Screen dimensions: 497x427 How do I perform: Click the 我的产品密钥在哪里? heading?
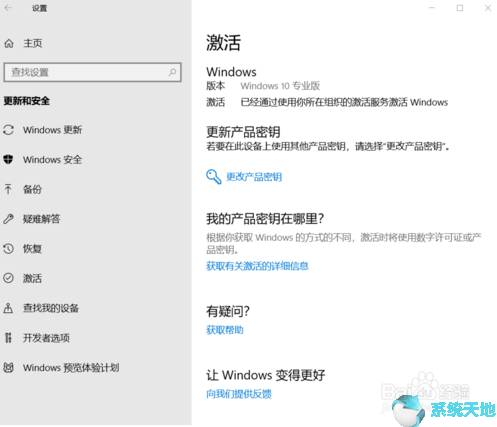tap(265, 219)
